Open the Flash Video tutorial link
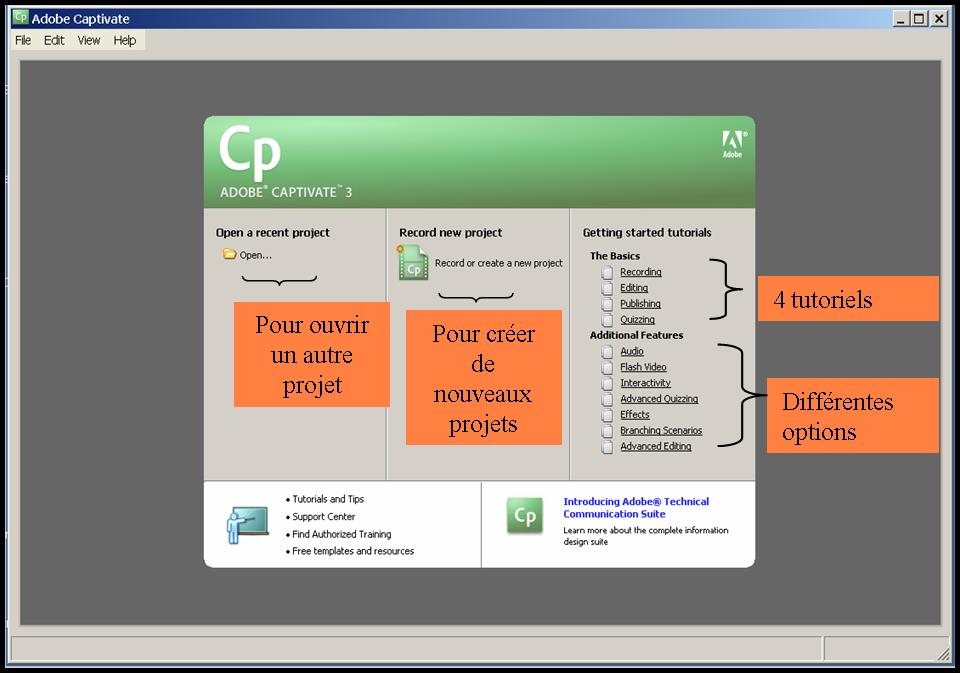Screen dimensions: 960x673 (643, 367)
